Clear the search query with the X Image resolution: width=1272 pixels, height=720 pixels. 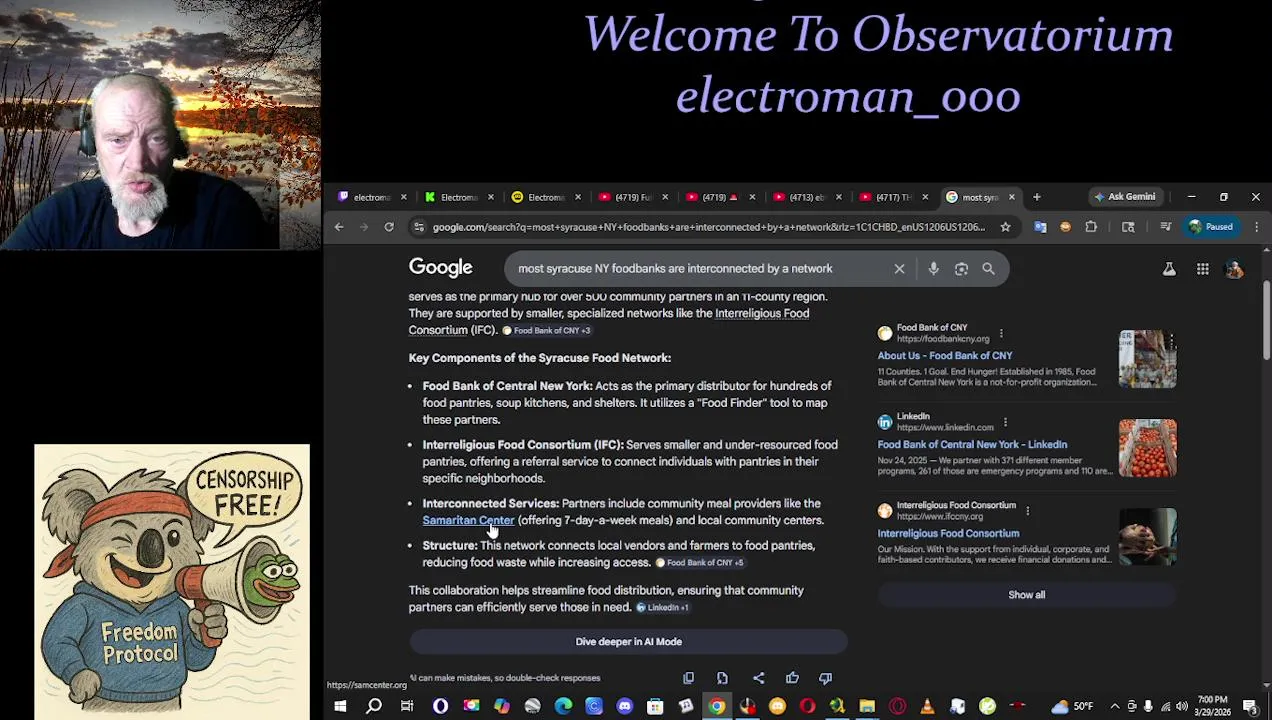pos(899,268)
